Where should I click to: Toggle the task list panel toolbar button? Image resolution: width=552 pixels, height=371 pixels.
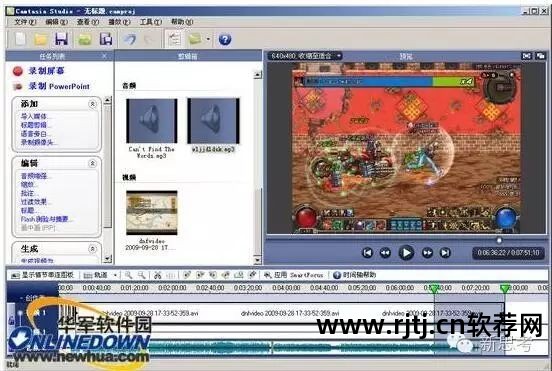[x=174, y=39]
